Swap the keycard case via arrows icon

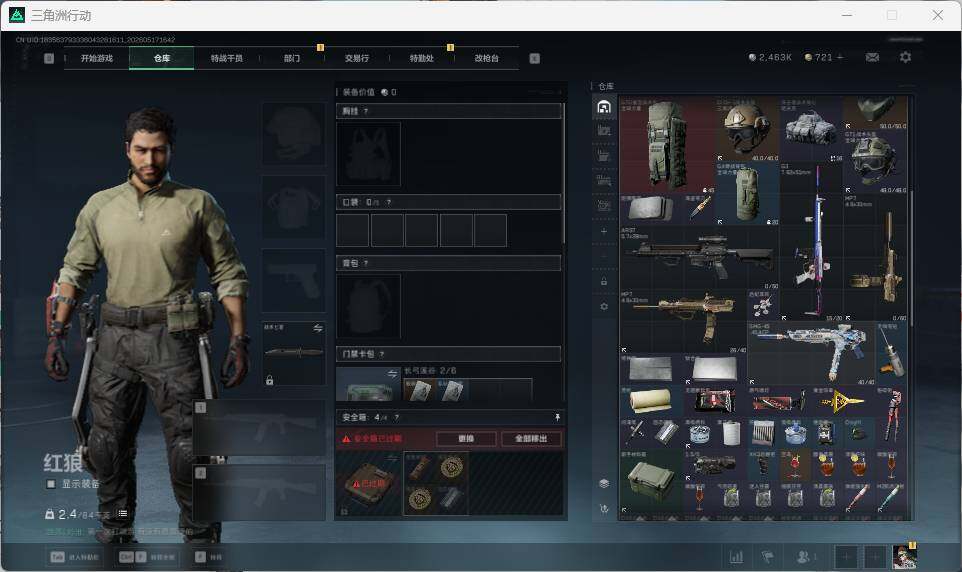(x=393, y=374)
